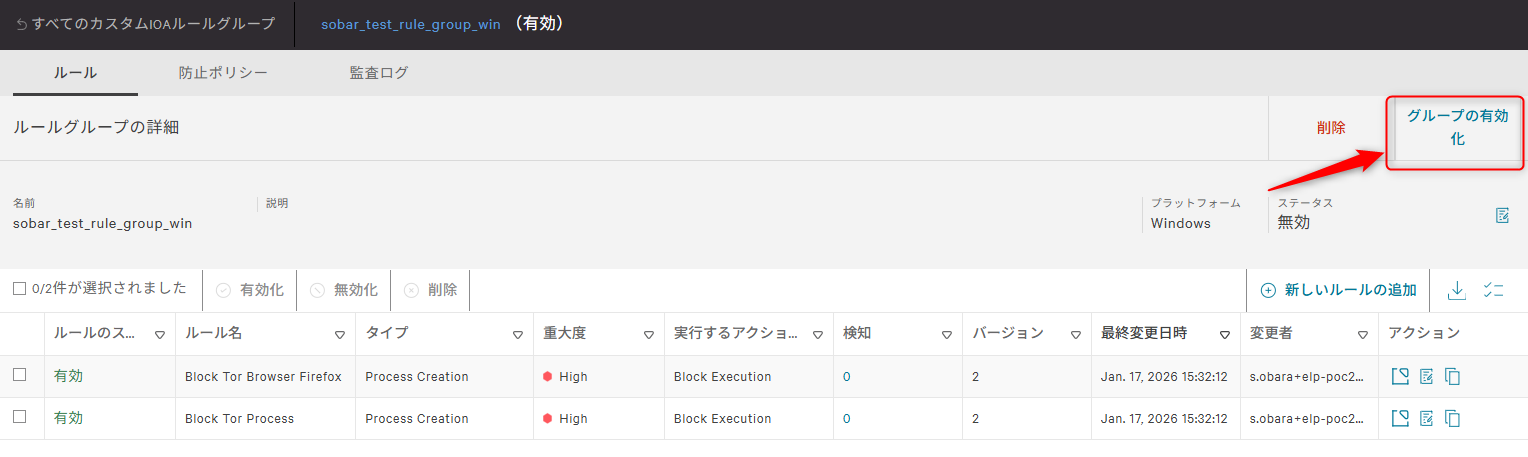
Task: Check the Block Tor Browser Firefox row checkbox
Action: pyautogui.click(x=19, y=375)
